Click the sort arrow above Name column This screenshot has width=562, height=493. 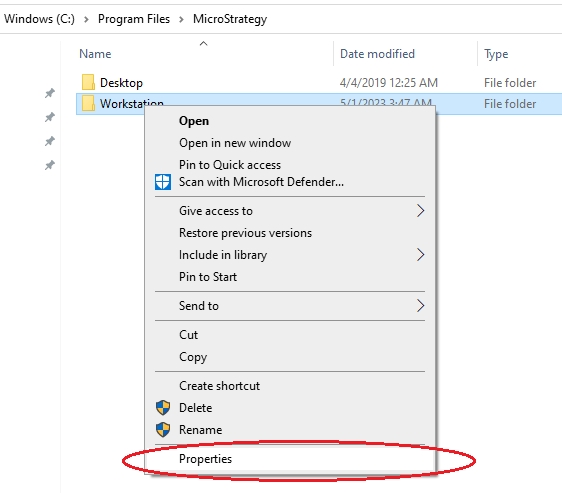coord(204,44)
